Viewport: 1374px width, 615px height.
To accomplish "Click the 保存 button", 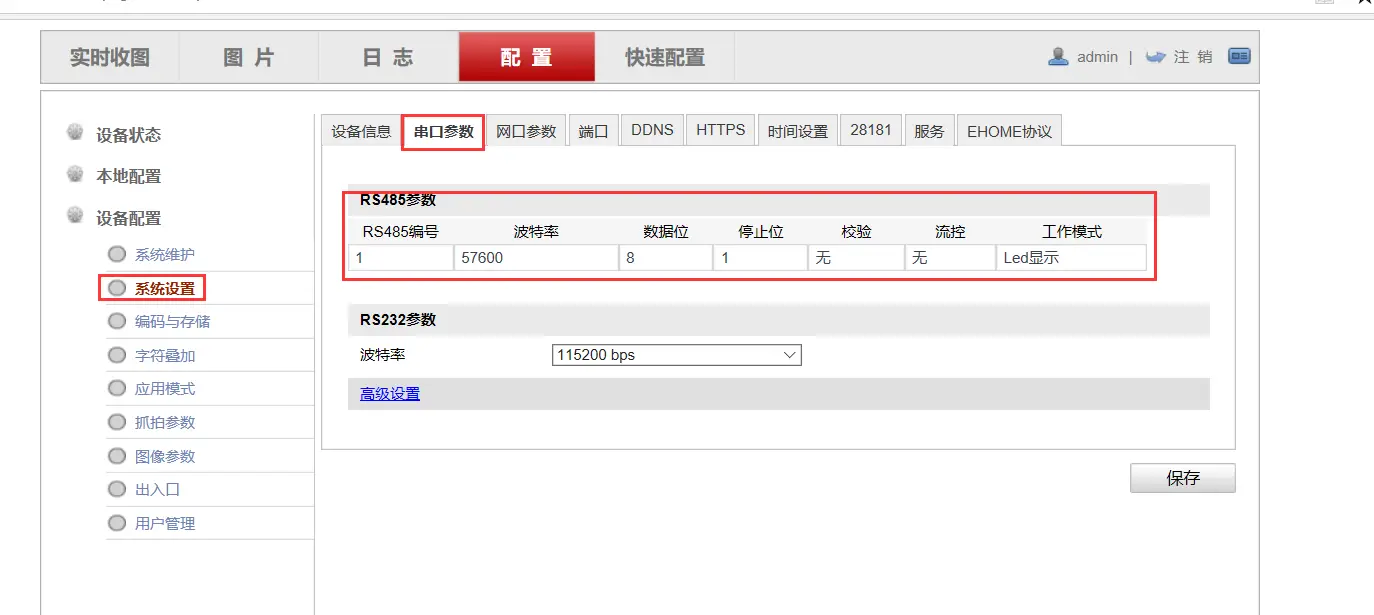I will (1182, 478).
